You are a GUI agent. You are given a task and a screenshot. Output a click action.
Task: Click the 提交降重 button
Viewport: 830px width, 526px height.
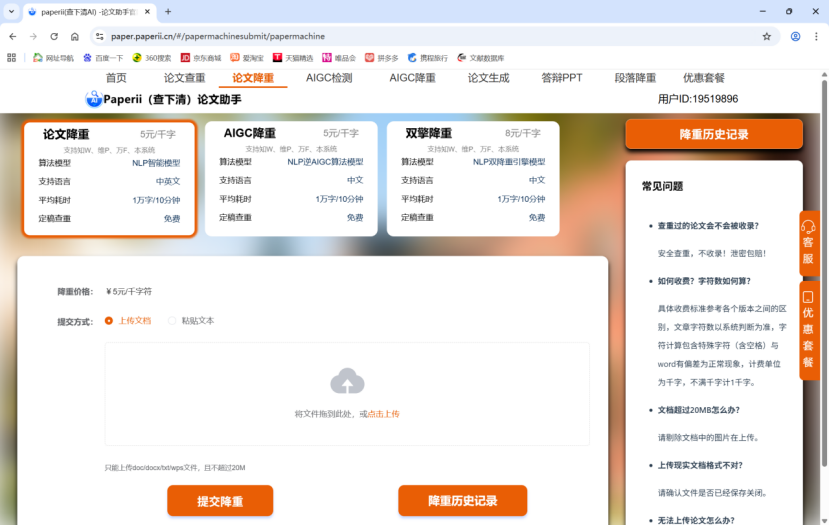[x=220, y=501]
